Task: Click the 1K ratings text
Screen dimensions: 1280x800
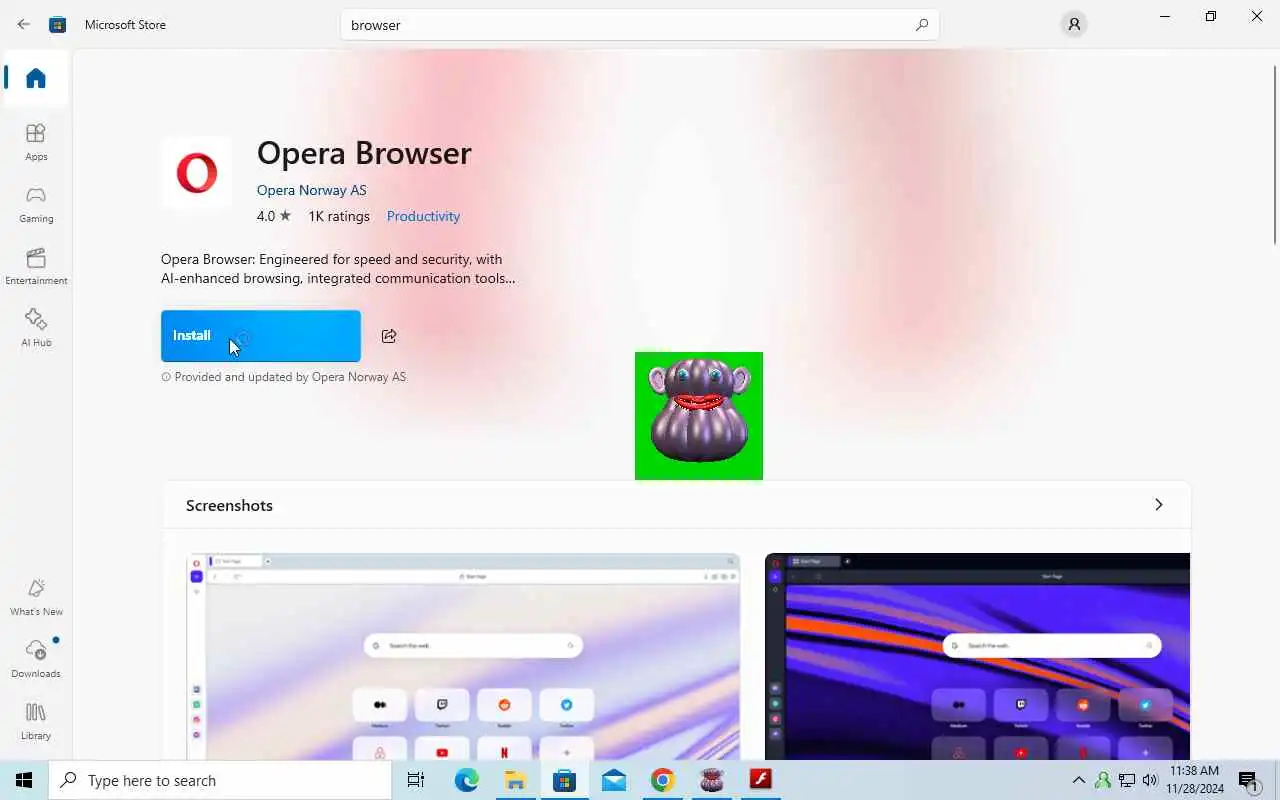Action: click(339, 216)
